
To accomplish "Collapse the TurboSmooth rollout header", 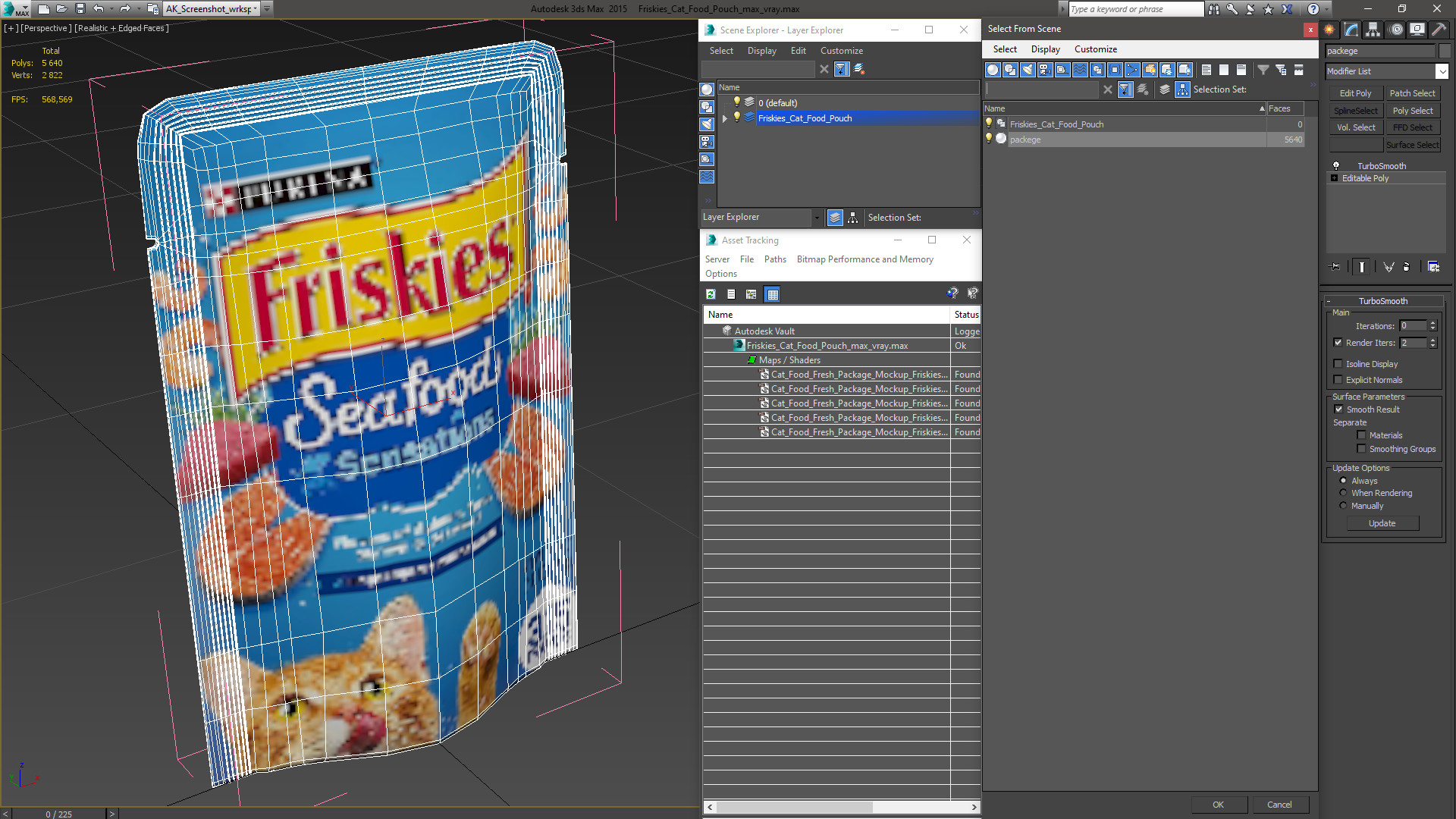I will 1383,301.
